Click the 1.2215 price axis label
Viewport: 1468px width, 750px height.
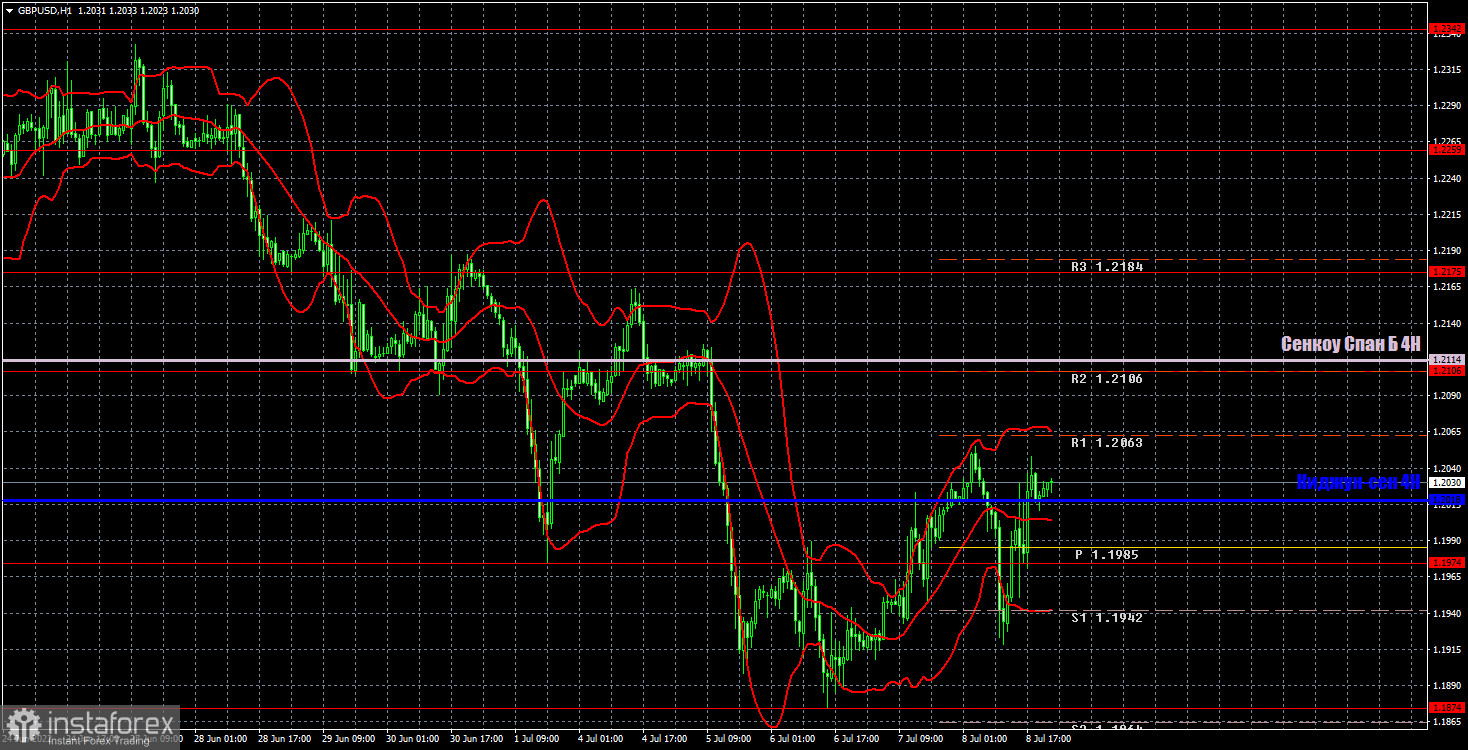click(1447, 214)
